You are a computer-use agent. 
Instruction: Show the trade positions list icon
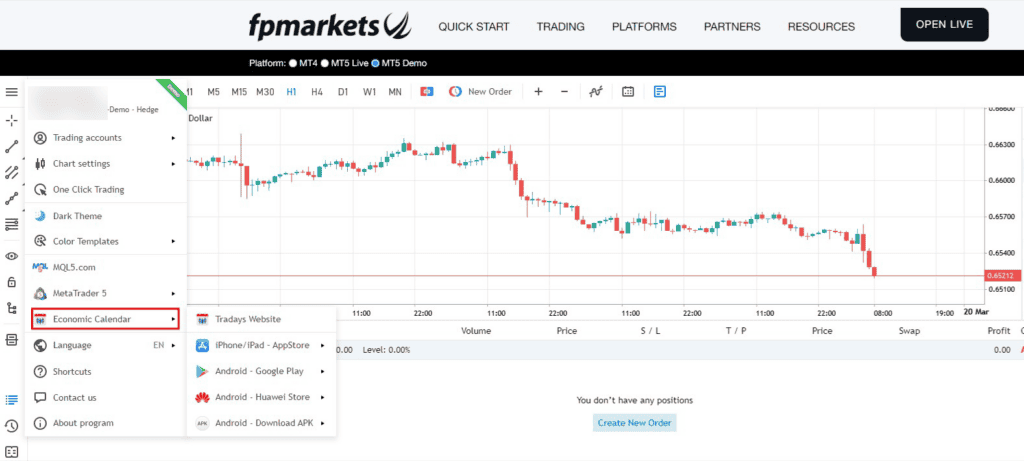[11, 400]
